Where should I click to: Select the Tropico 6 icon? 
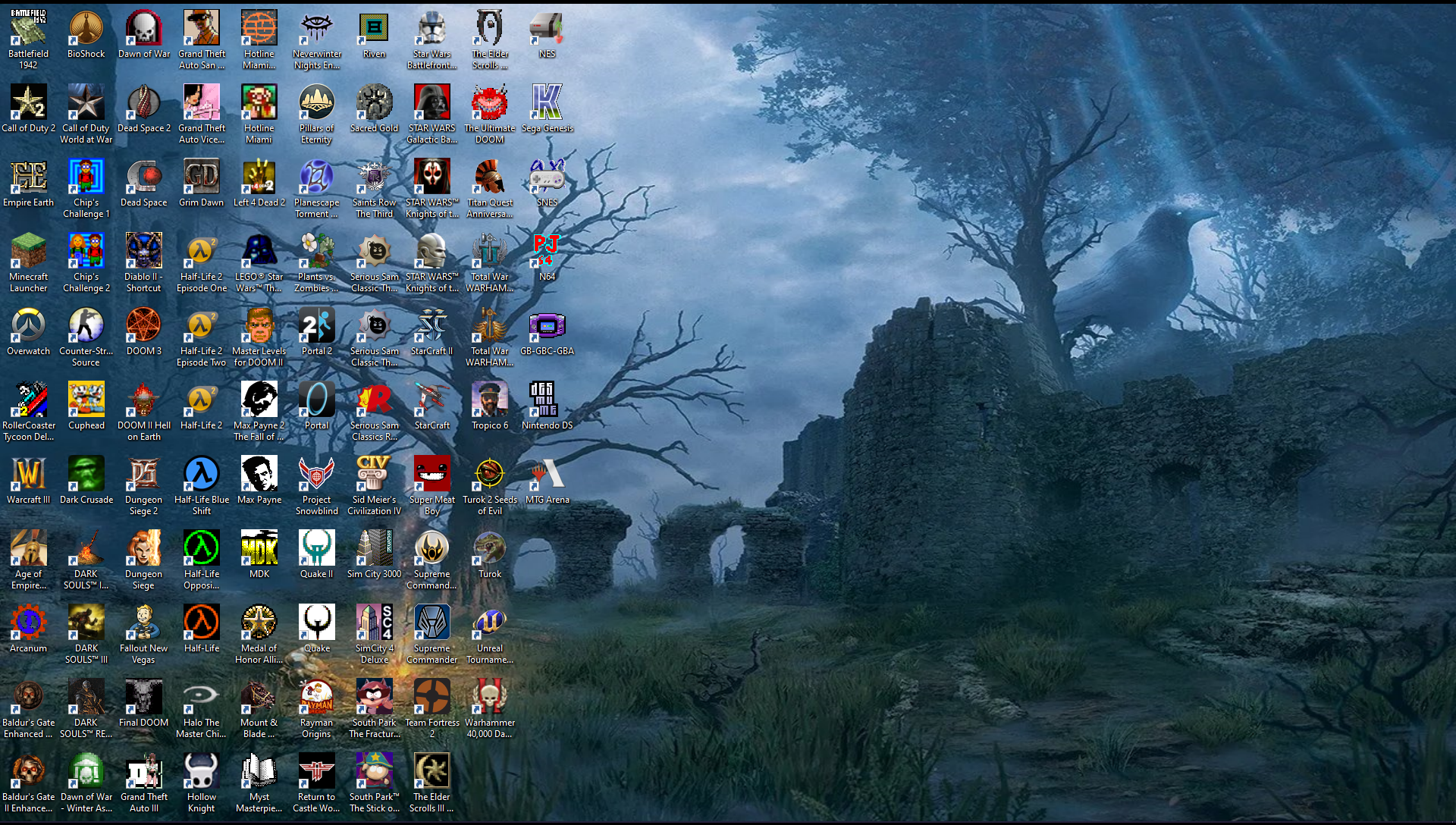(x=489, y=400)
